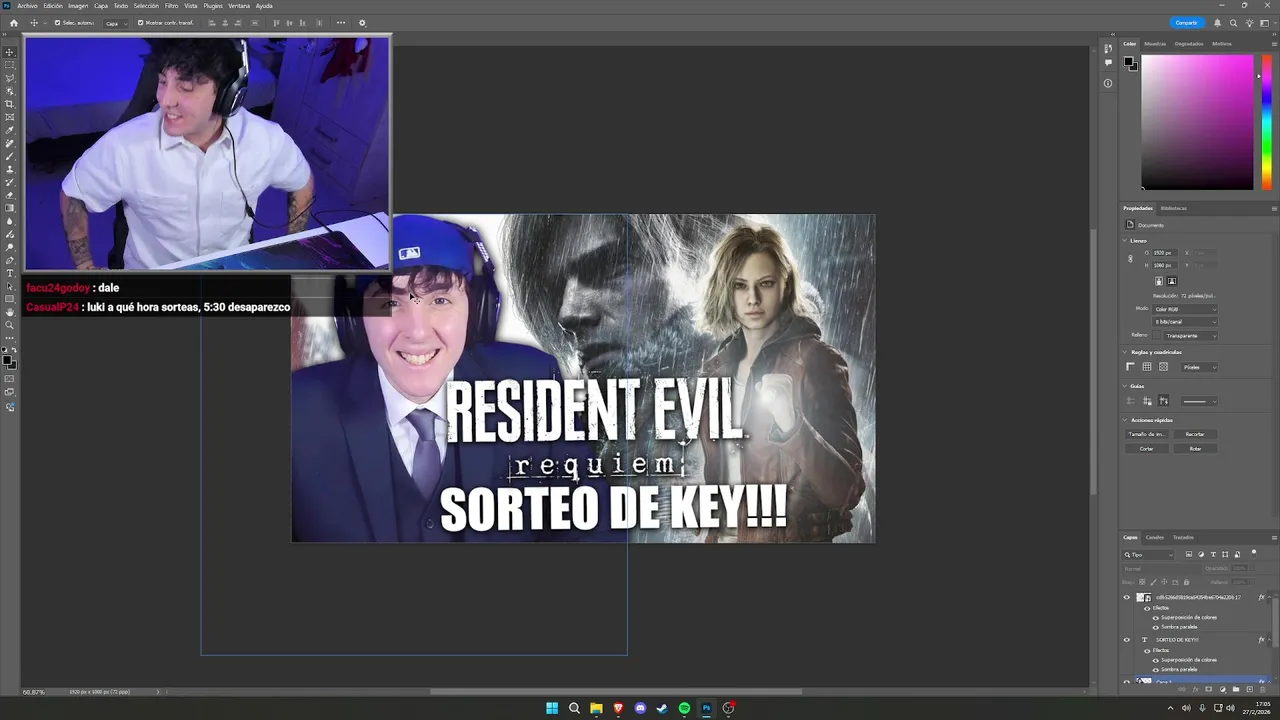Select the Hand tool
Viewport: 1280px width, 720px height.
coord(10,312)
